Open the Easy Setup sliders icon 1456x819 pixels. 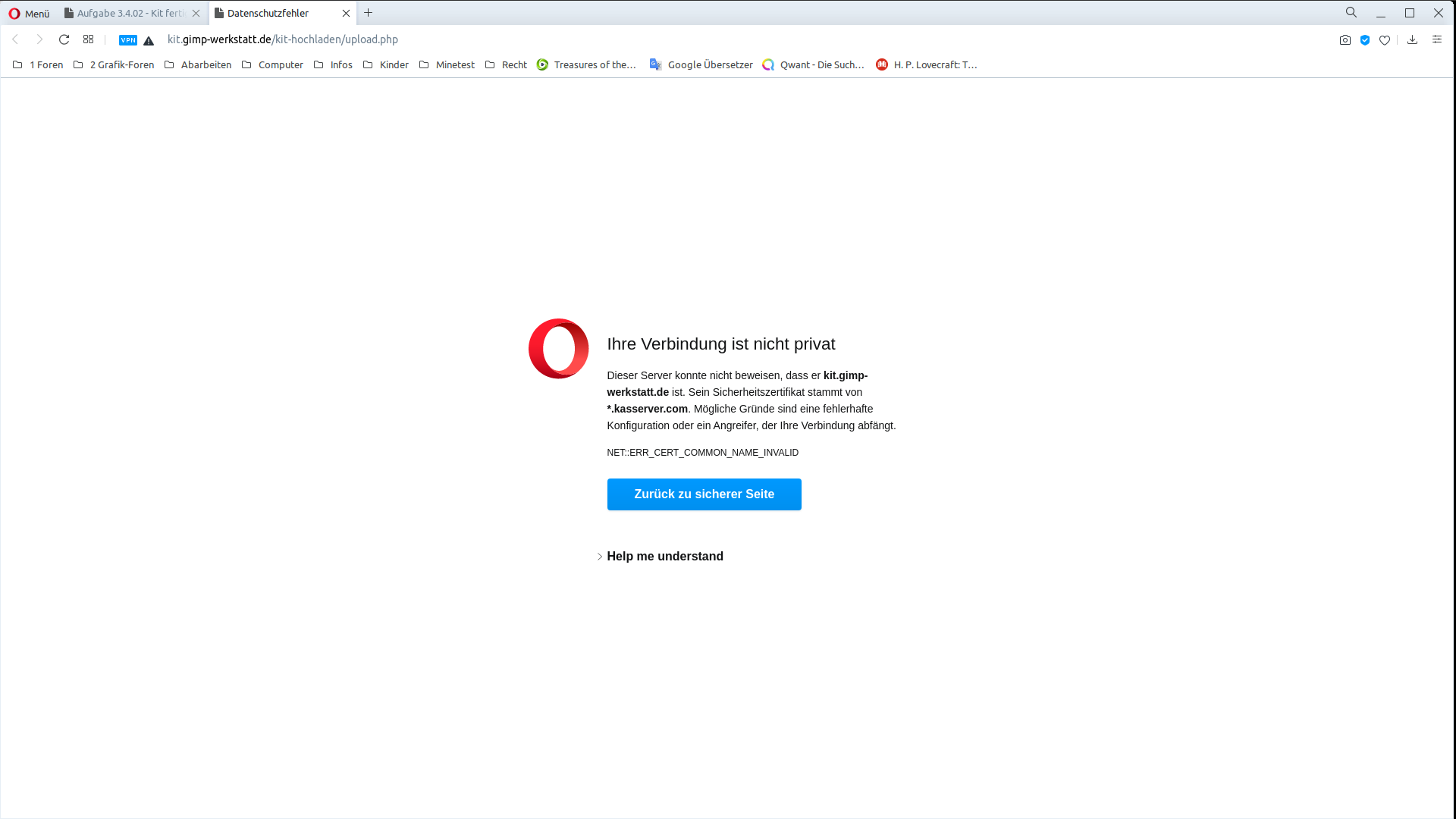(x=1436, y=39)
